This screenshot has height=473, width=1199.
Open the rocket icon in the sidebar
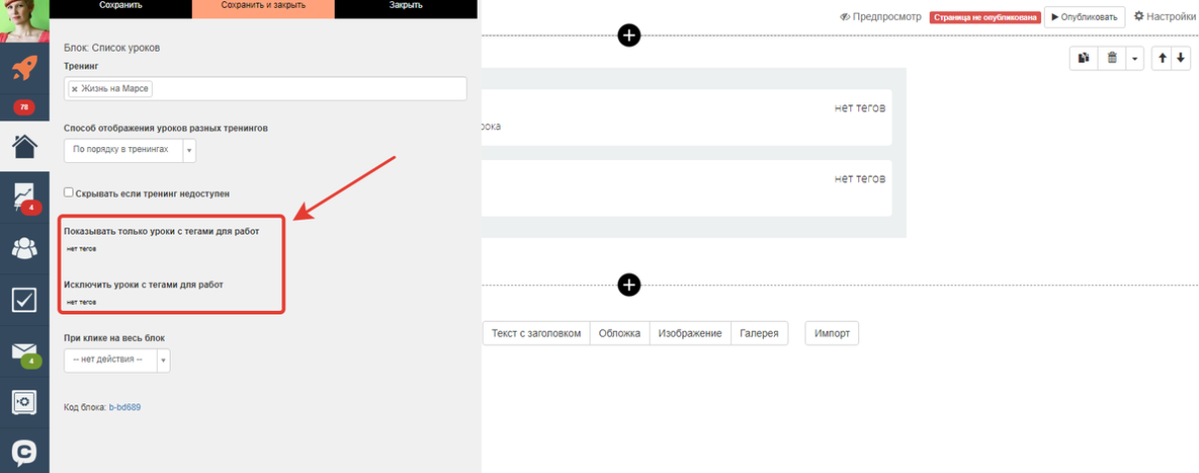(x=24, y=70)
